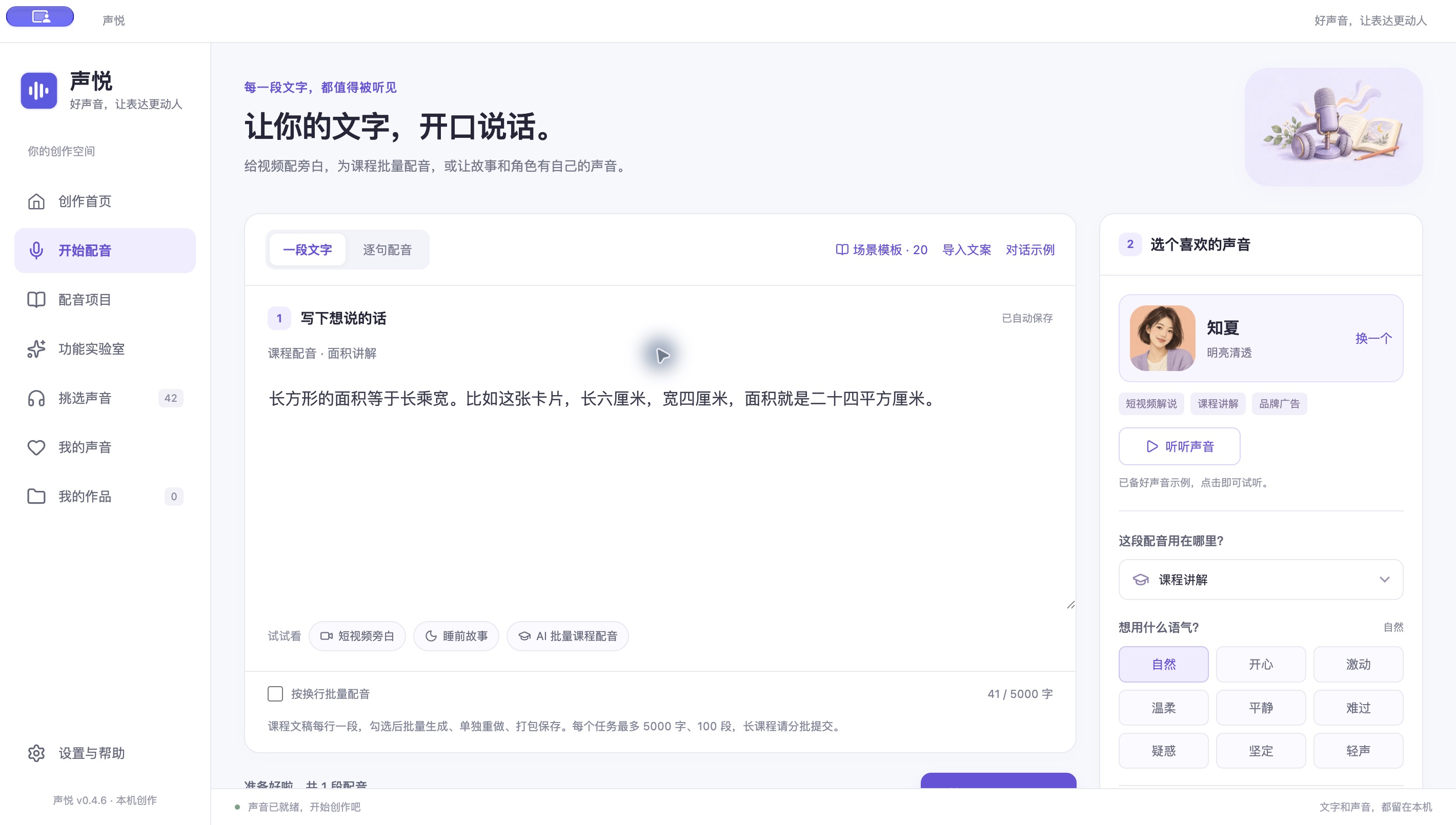Click the play triangle icon in 听听声音

(x=1151, y=446)
